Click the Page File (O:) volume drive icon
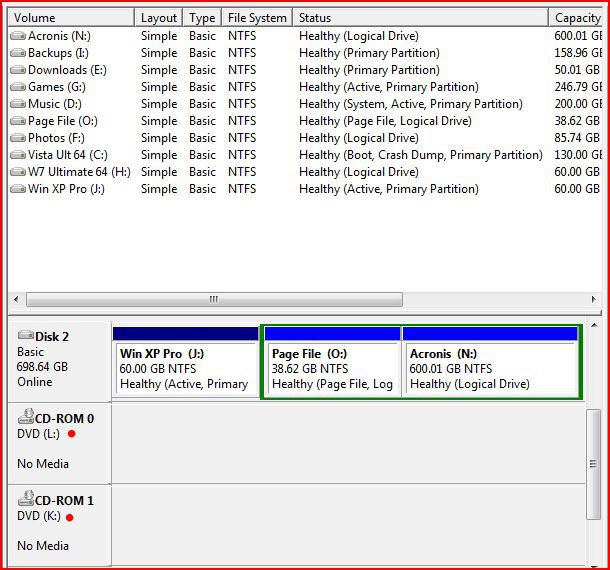This screenshot has height=570, width=610. [18, 121]
